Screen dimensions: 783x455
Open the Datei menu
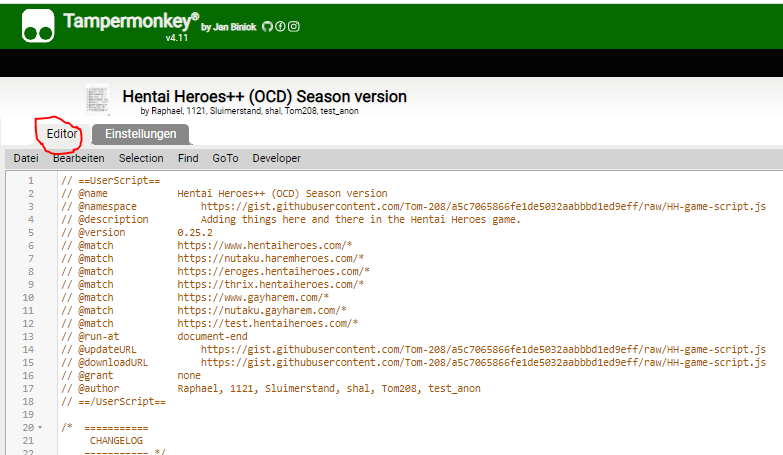26,158
